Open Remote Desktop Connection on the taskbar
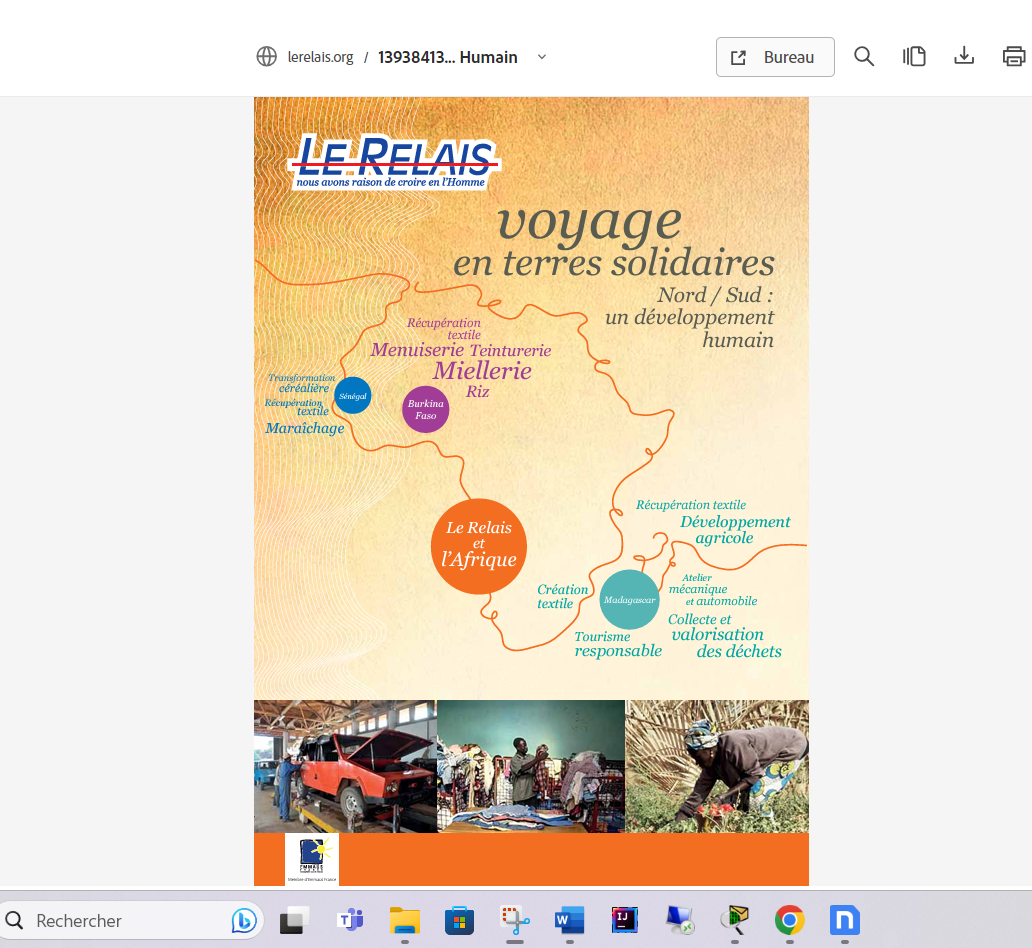 coord(680,920)
